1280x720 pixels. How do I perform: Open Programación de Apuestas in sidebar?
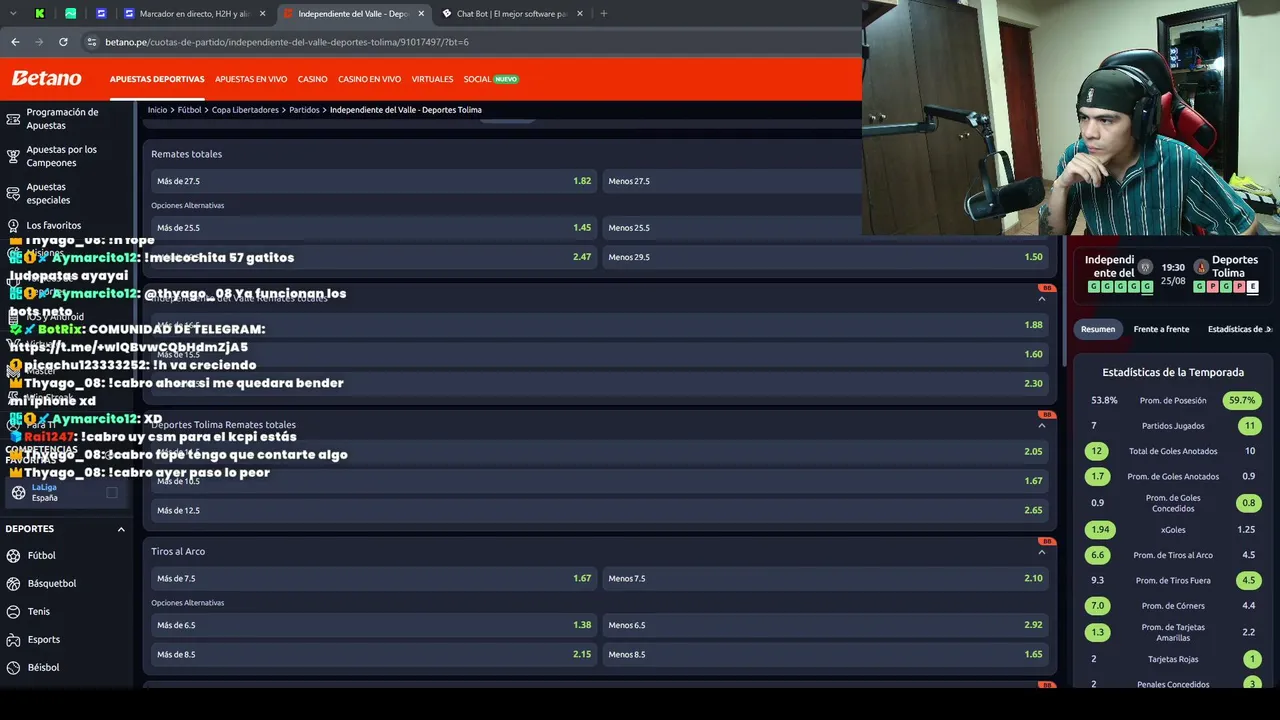pos(62,119)
